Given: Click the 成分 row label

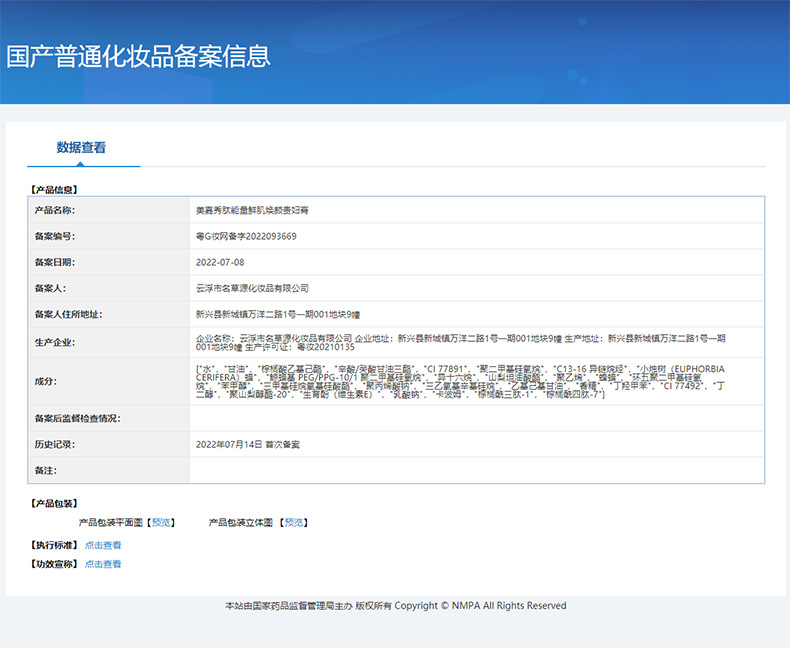Looking at the screenshot, I should pos(46,381).
